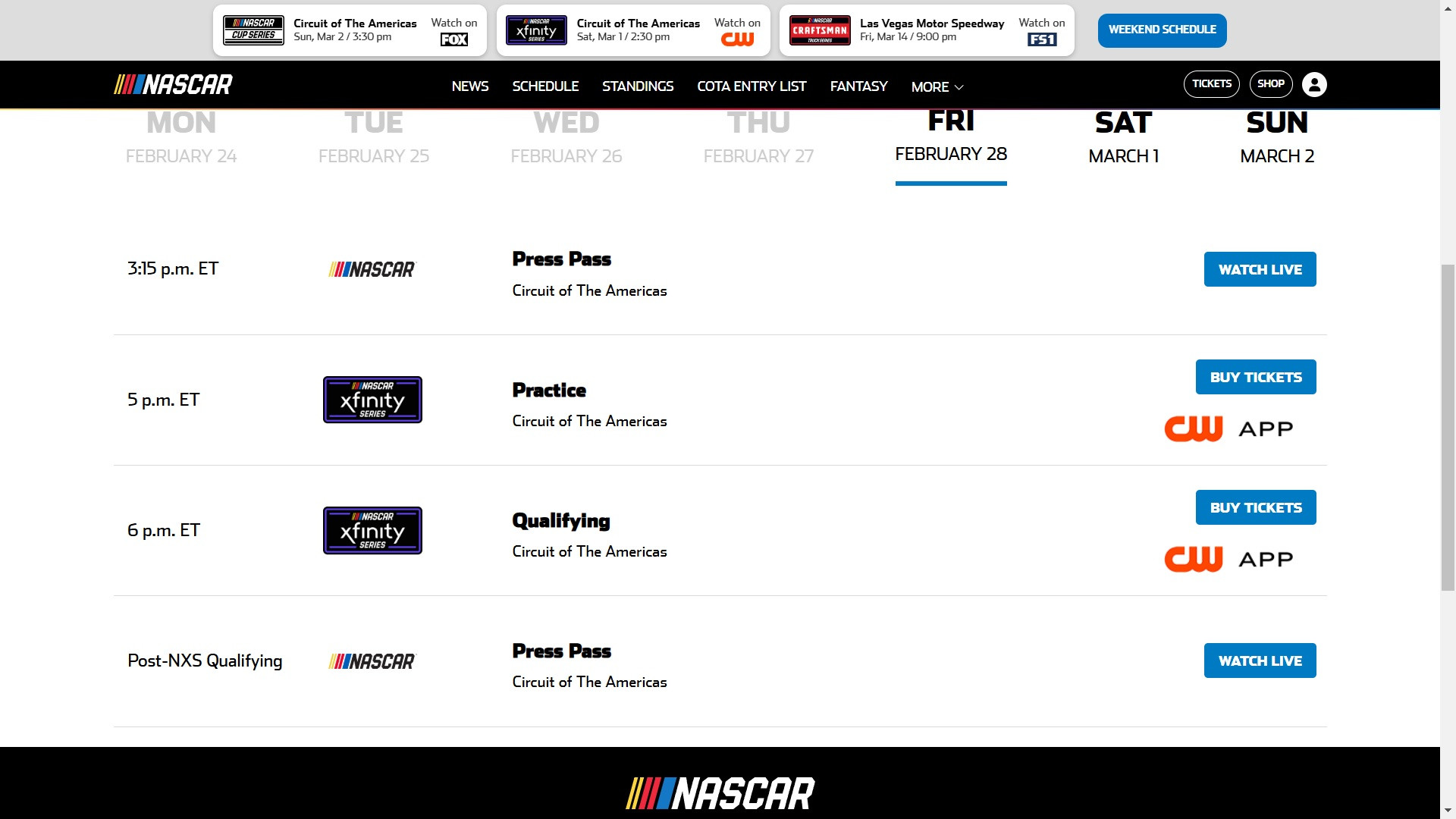Switch to the SUN March 2 tab

tap(1277, 137)
